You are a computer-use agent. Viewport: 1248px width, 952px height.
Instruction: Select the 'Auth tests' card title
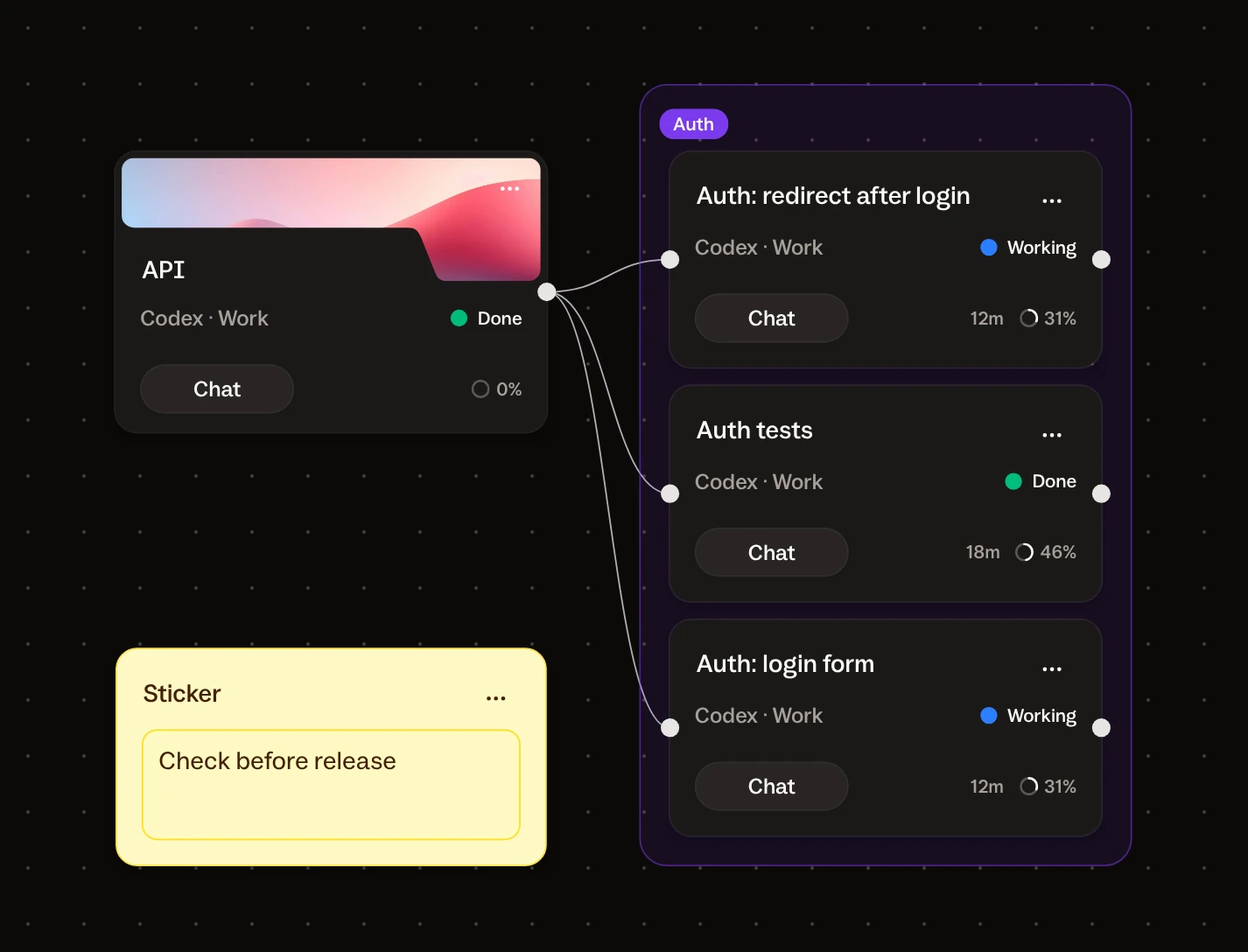(754, 430)
